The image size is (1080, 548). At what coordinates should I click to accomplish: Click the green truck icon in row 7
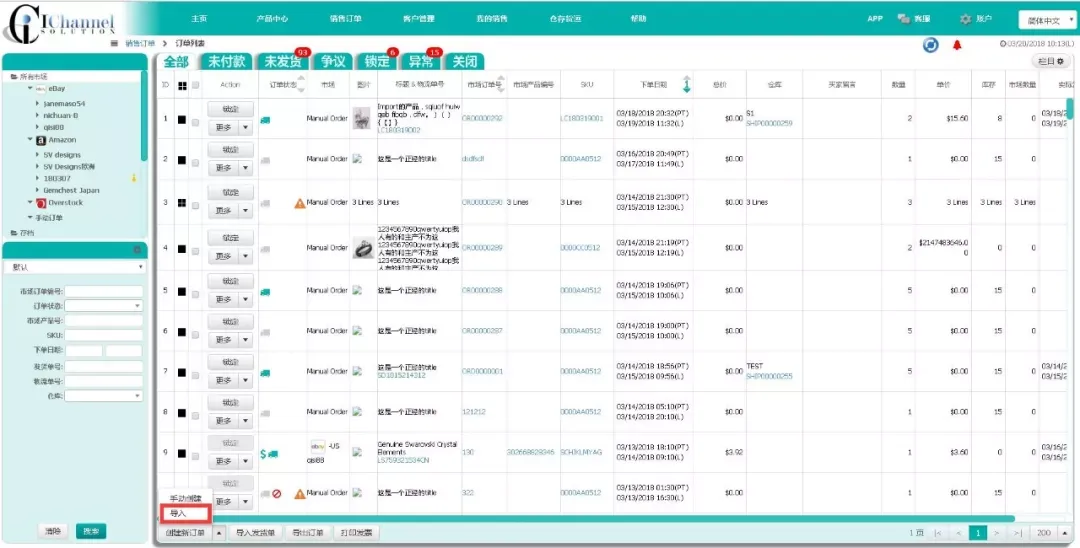265,372
